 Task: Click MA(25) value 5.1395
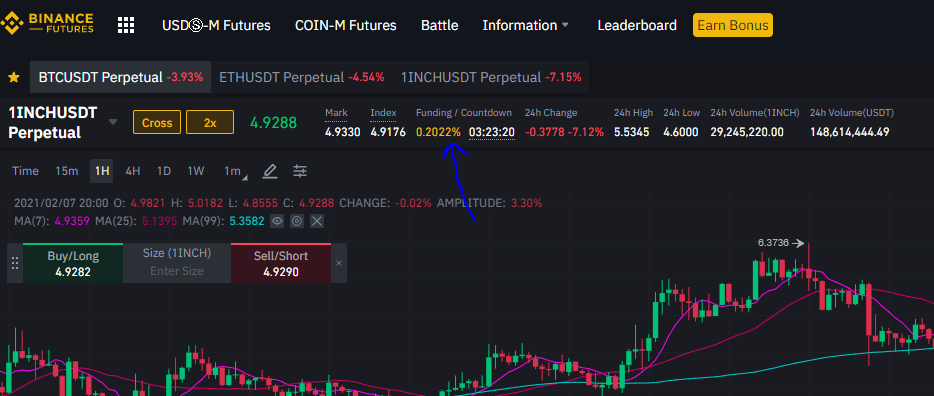point(159,221)
